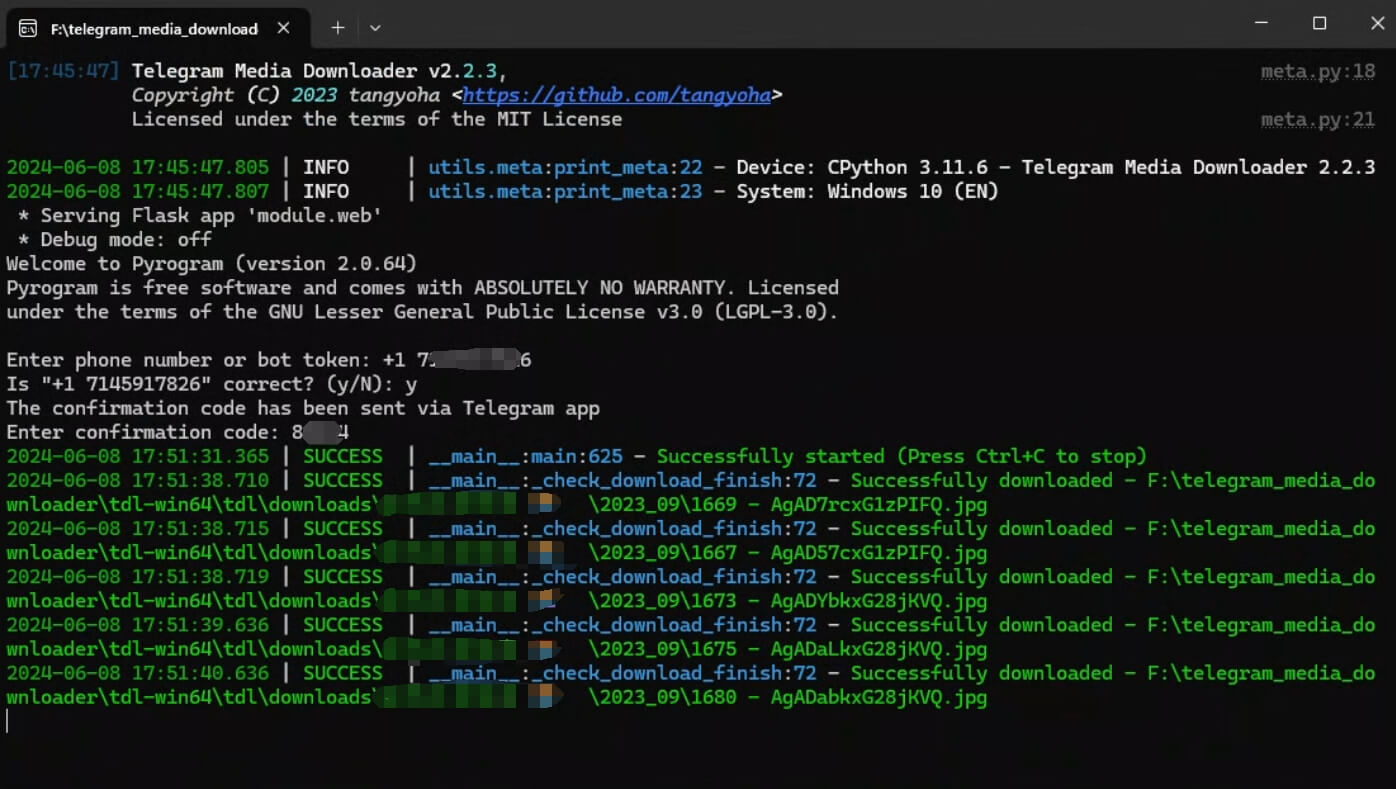This screenshot has width=1396, height=789.
Task: Click the meta.py:21 source reference
Action: (x=1317, y=120)
